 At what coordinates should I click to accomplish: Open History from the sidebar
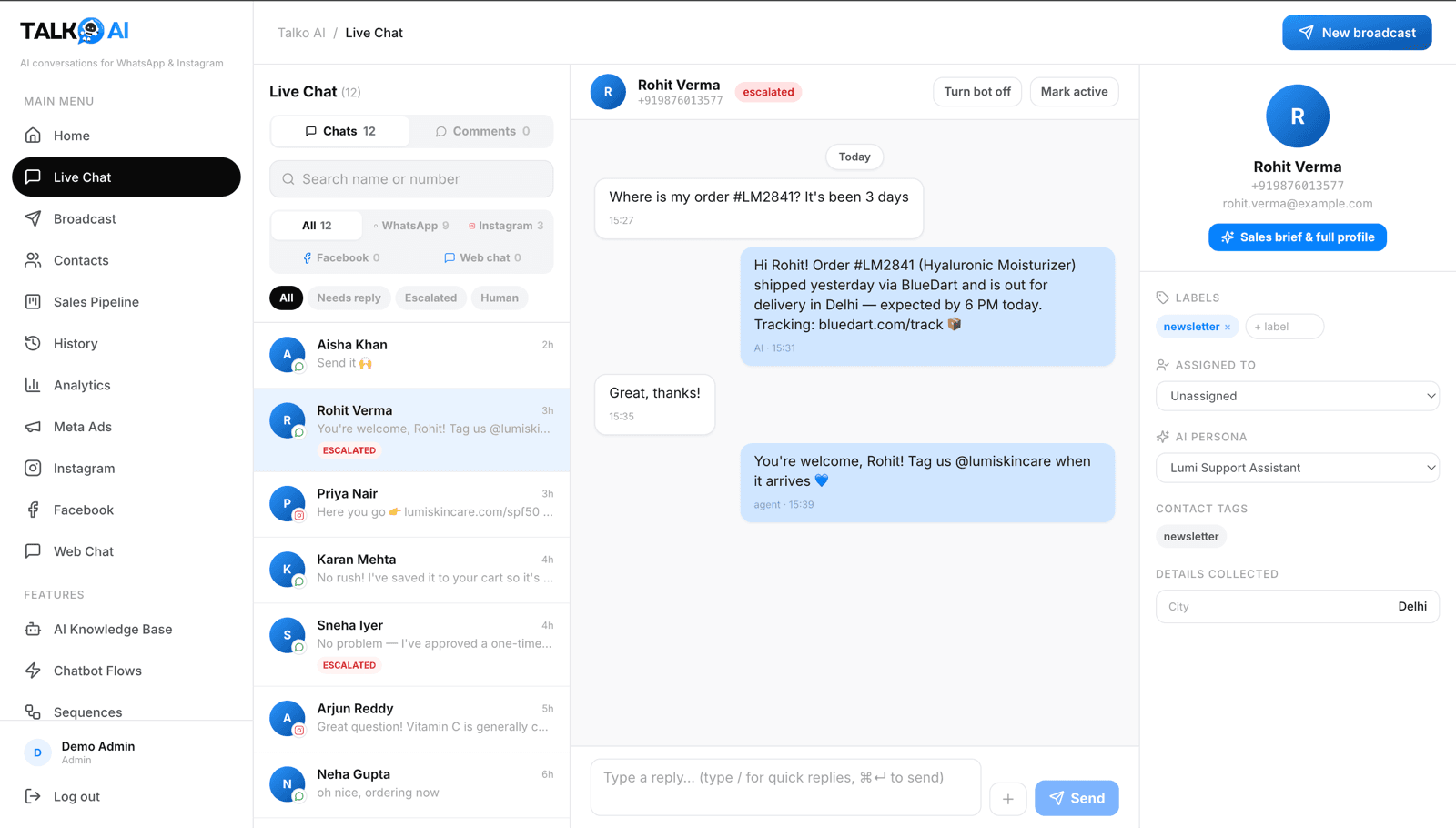tap(126, 343)
